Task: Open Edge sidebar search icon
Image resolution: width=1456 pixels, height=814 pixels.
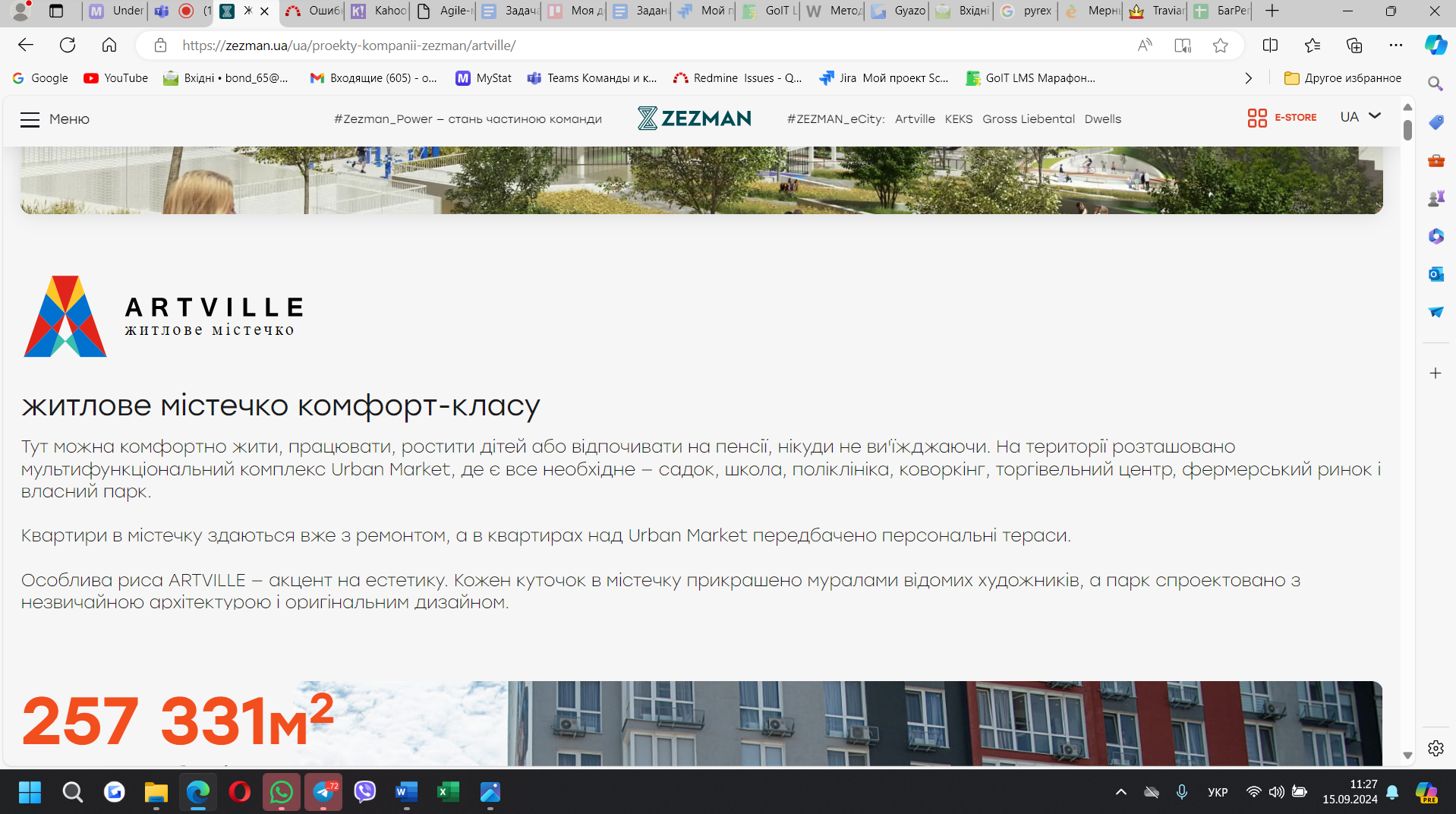Action: point(1435,84)
